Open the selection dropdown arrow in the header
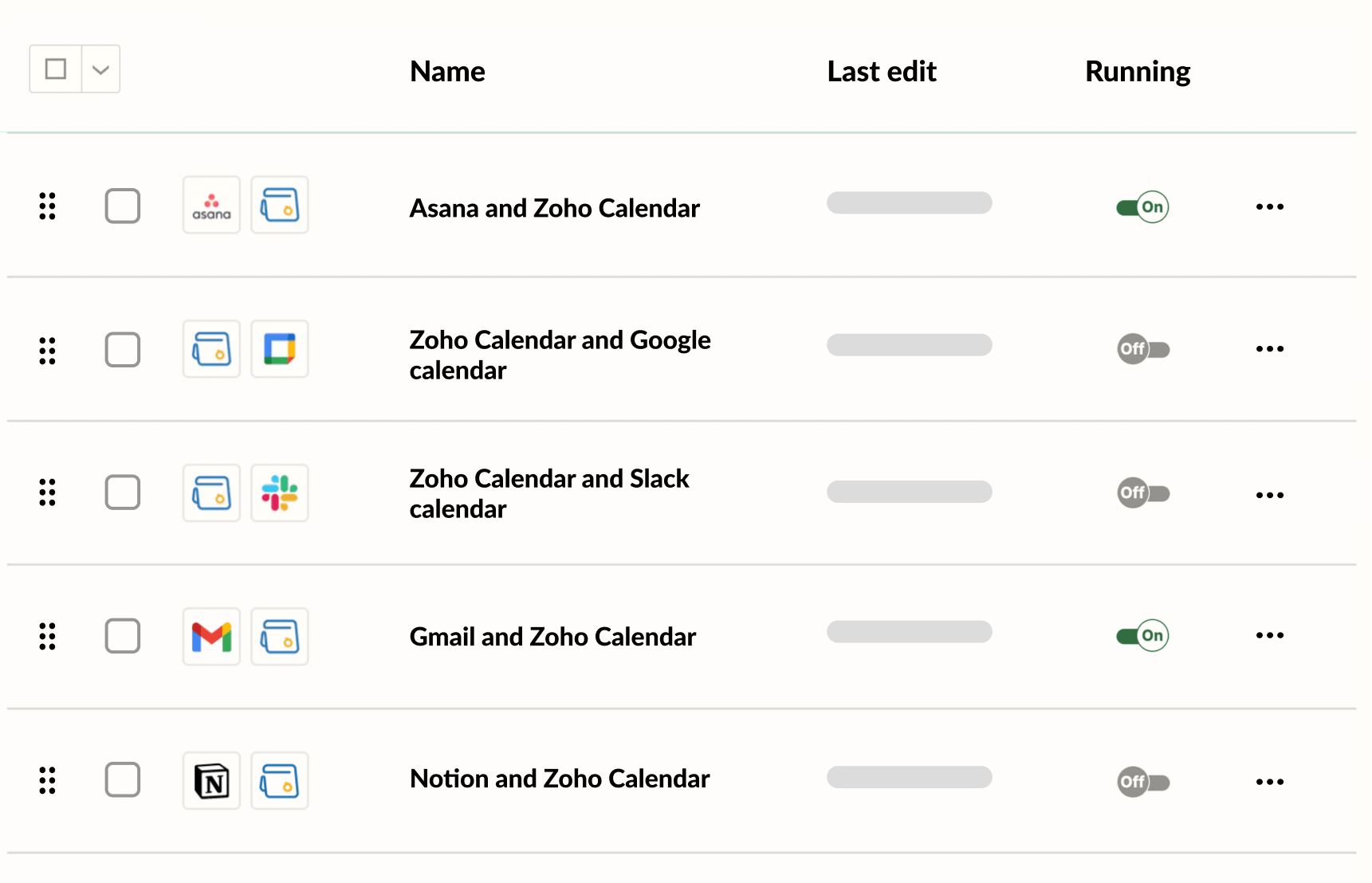This screenshot has width=1372, height=883. pyautogui.click(x=100, y=69)
